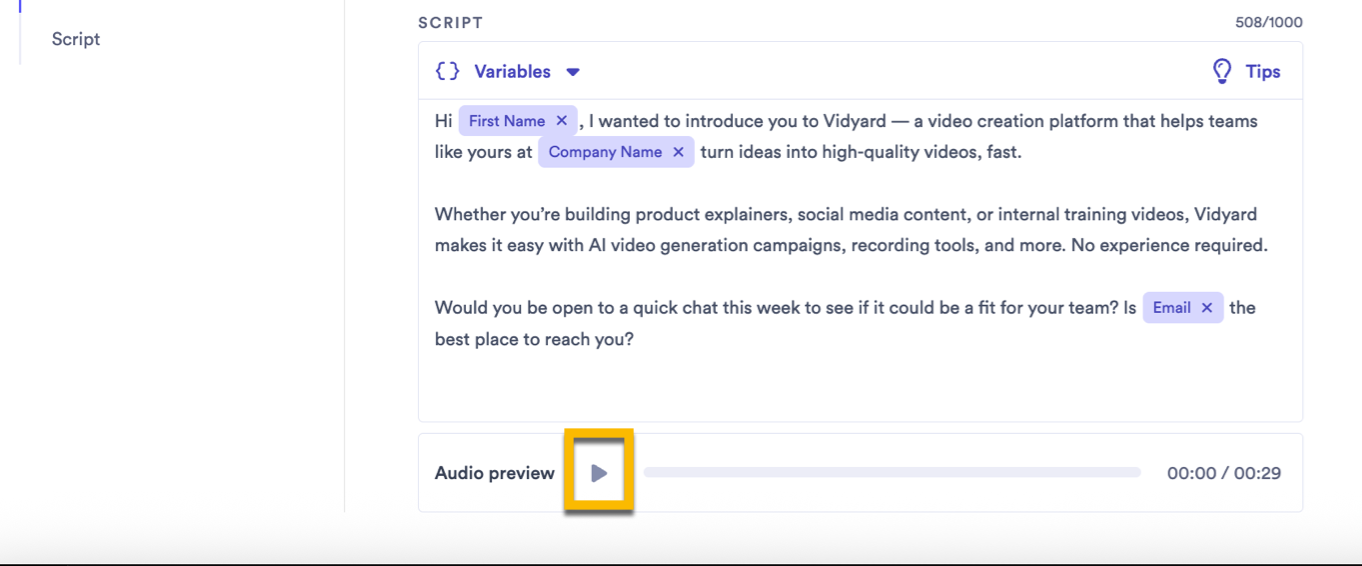Click the SCRIPT section heading

pos(450,22)
